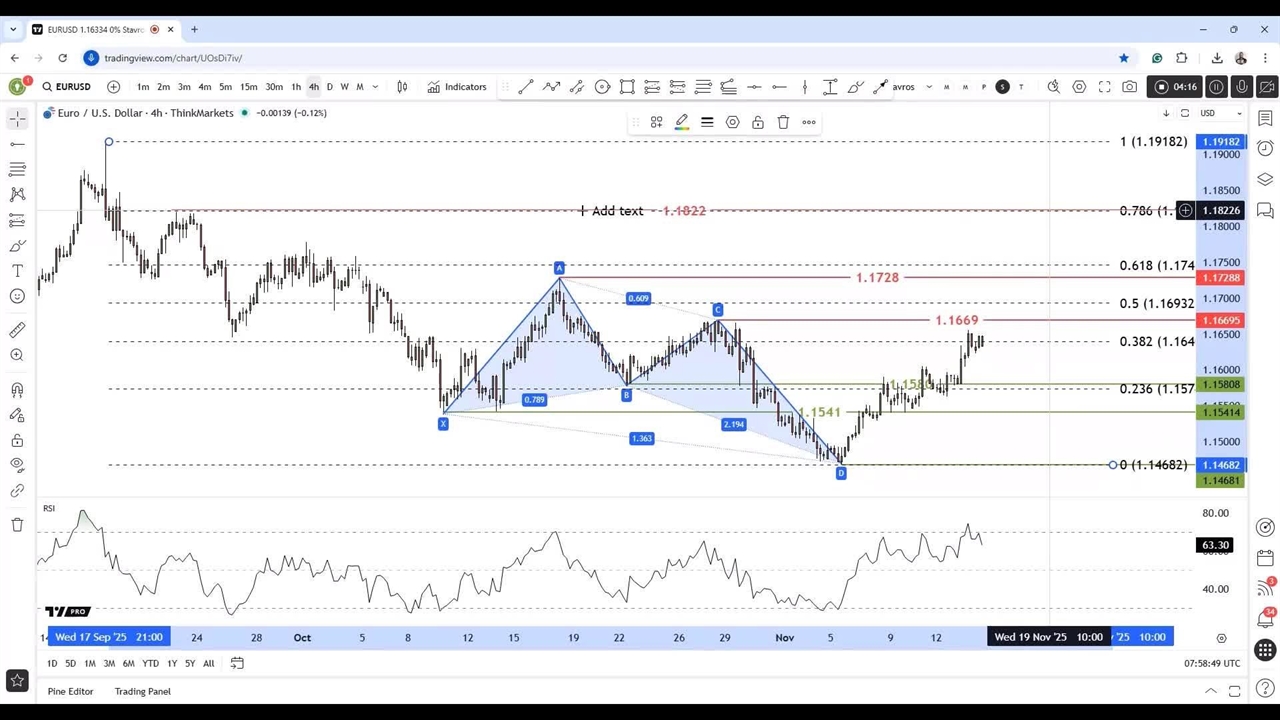
Task: Switch chart to 15m timeframe
Action: coord(248,87)
